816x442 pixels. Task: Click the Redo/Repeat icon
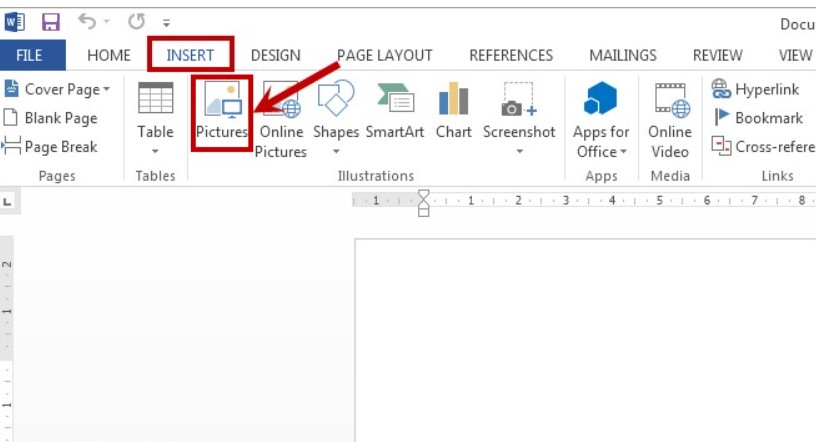tap(136, 20)
